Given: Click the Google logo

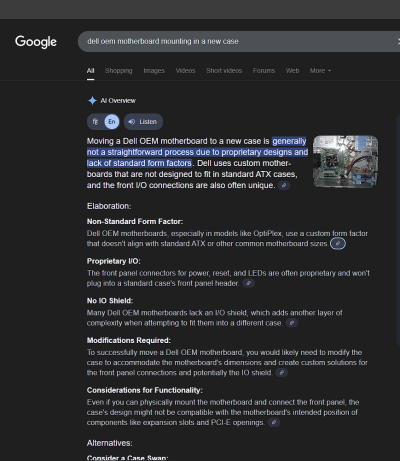Looking at the screenshot, I should [36, 42].
